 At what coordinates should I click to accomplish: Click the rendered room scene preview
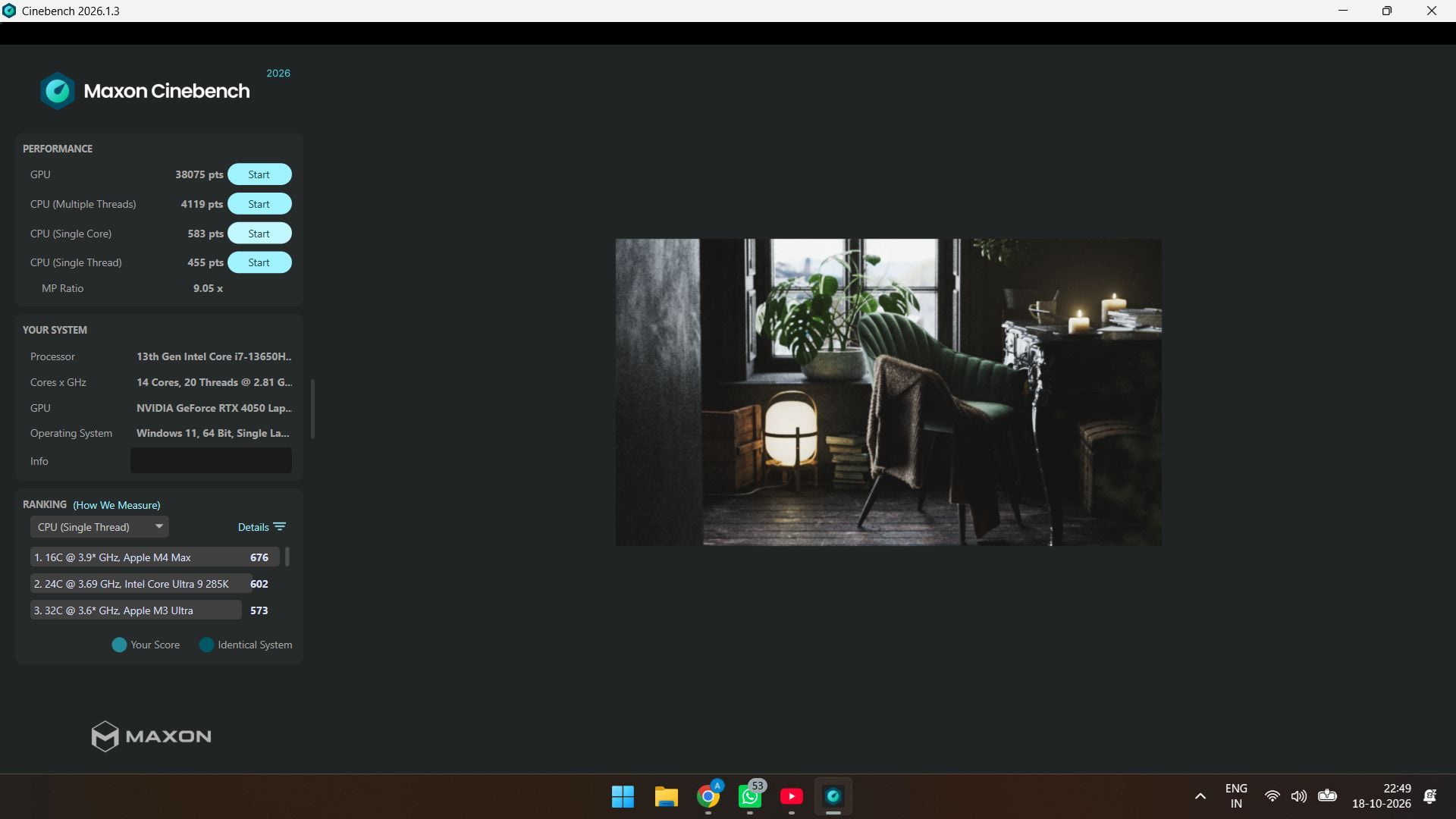click(888, 392)
